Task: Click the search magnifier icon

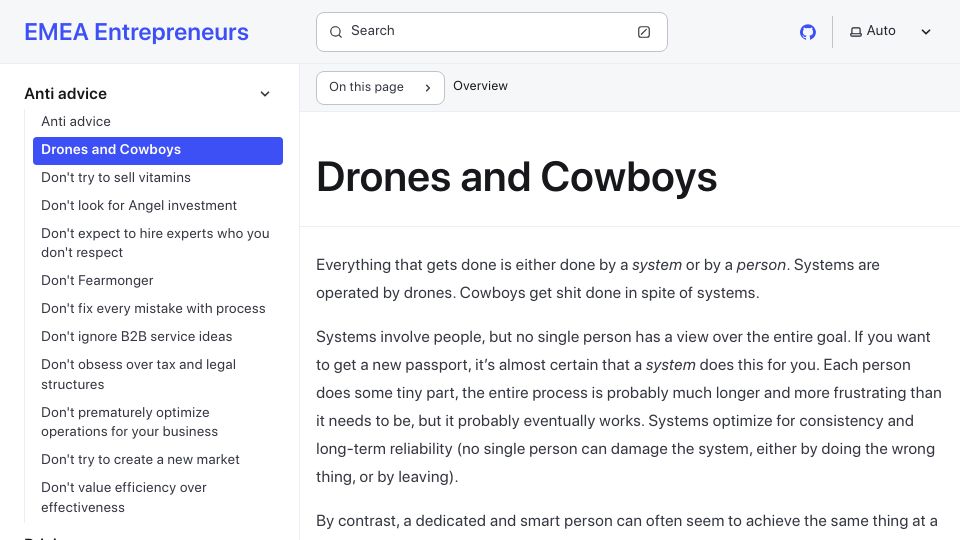Action: click(336, 32)
